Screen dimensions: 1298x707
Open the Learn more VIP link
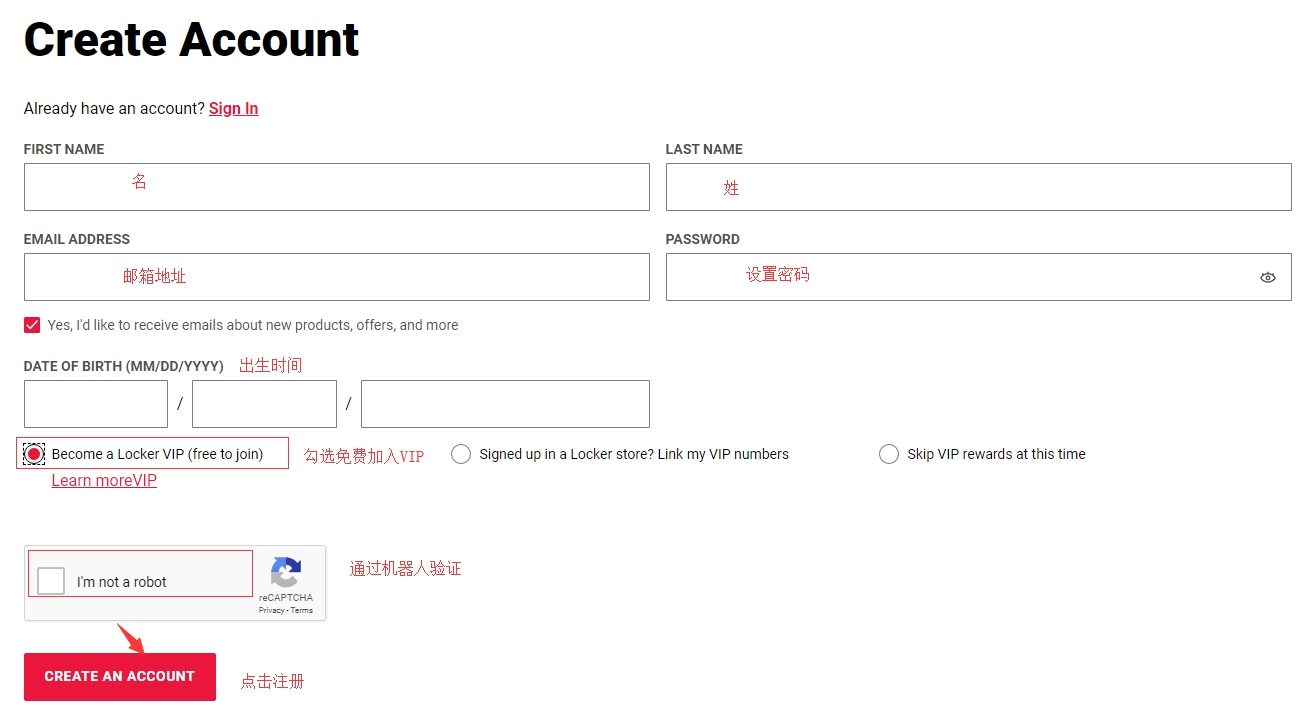coord(104,481)
